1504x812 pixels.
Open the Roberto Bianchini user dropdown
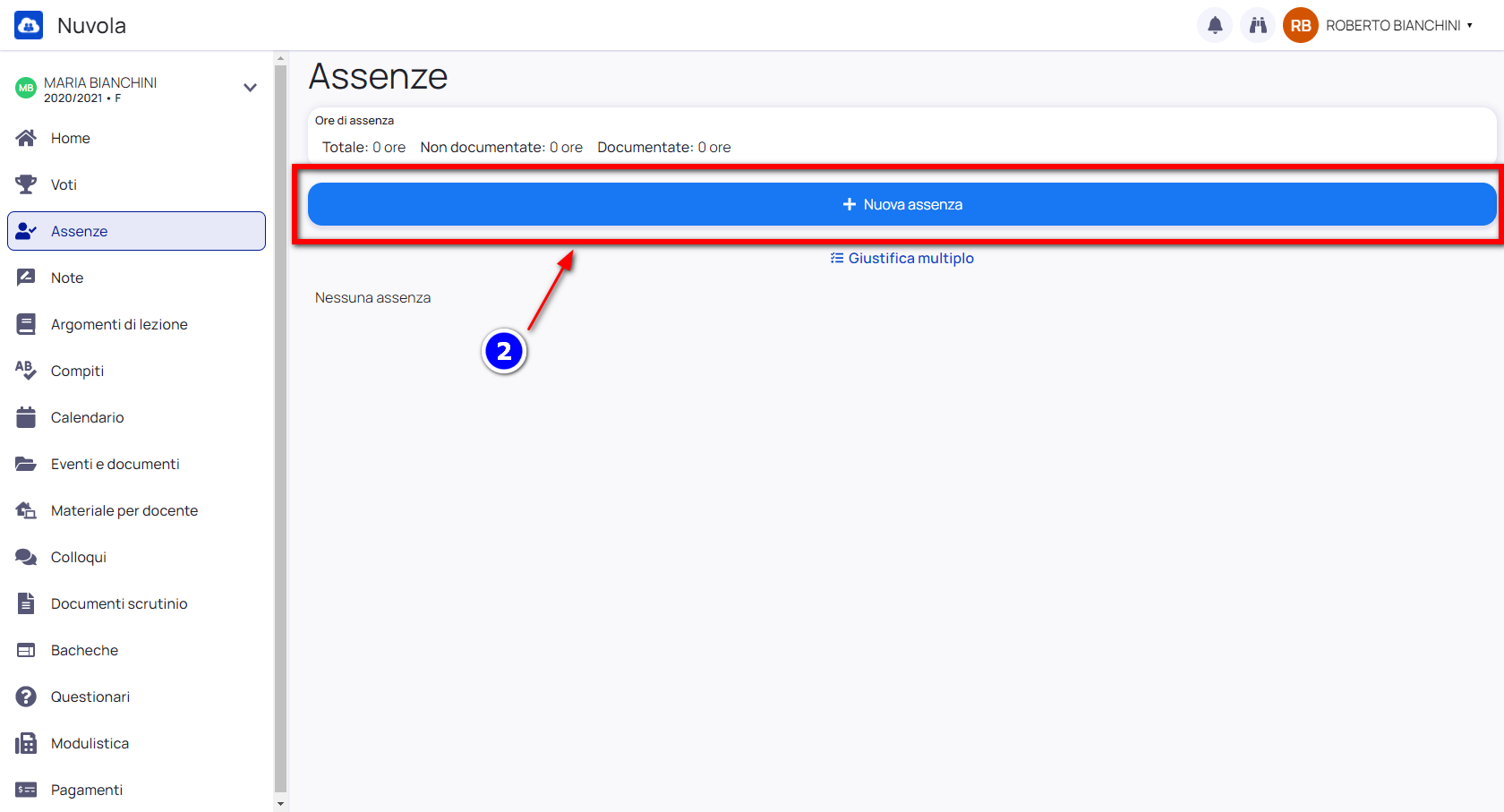[1399, 25]
